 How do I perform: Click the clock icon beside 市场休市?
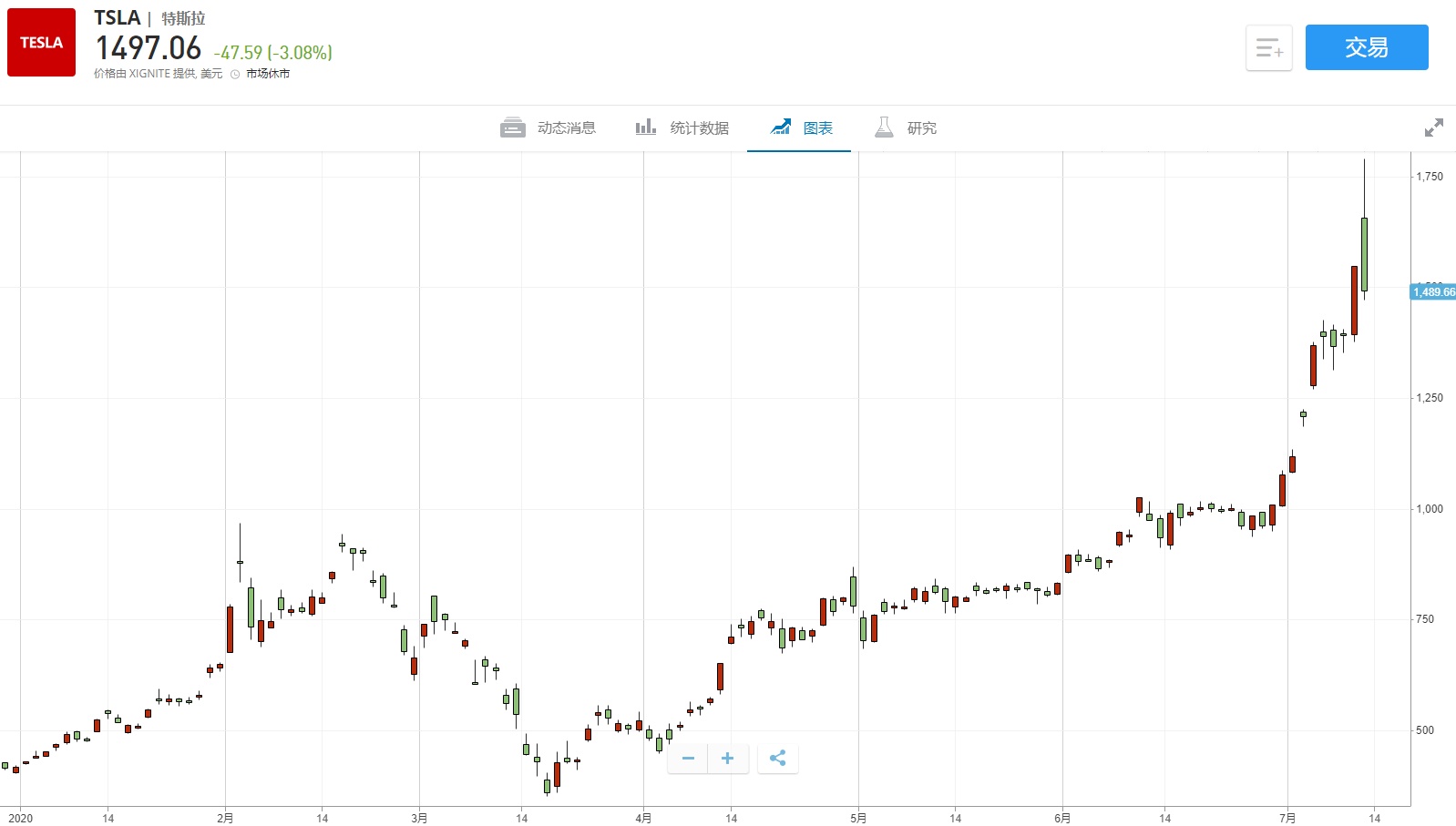click(235, 75)
